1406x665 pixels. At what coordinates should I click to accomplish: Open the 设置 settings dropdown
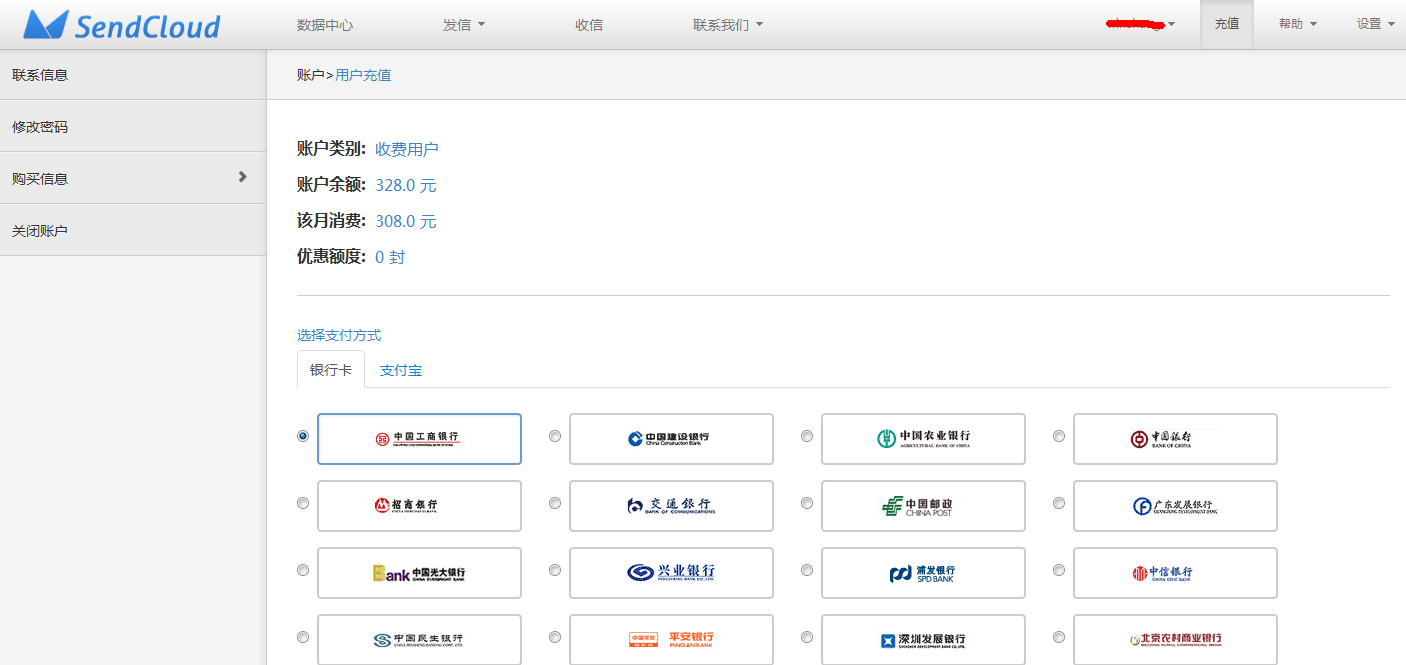coord(1376,24)
